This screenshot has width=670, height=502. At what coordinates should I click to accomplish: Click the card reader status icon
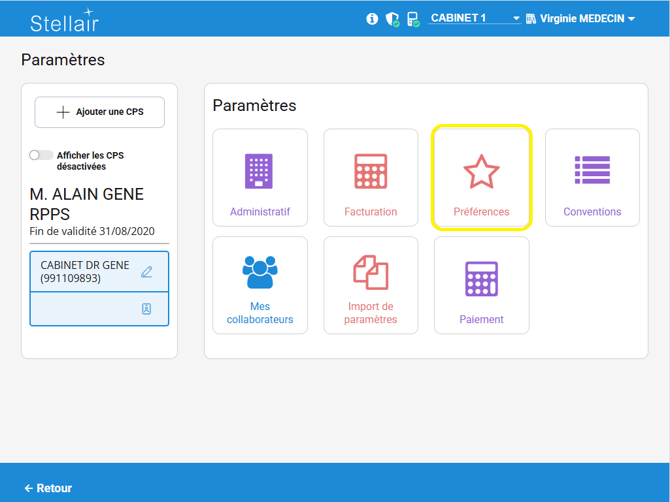tap(413, 19)
